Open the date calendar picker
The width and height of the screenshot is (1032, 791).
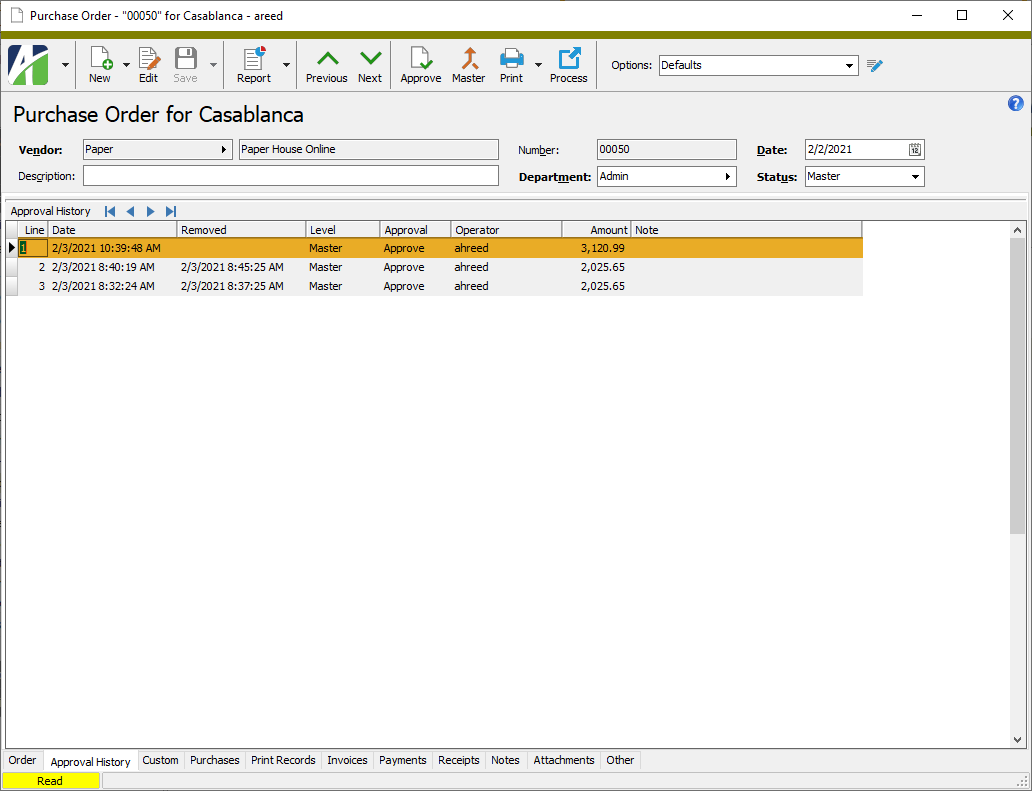[x=915, y=150]
